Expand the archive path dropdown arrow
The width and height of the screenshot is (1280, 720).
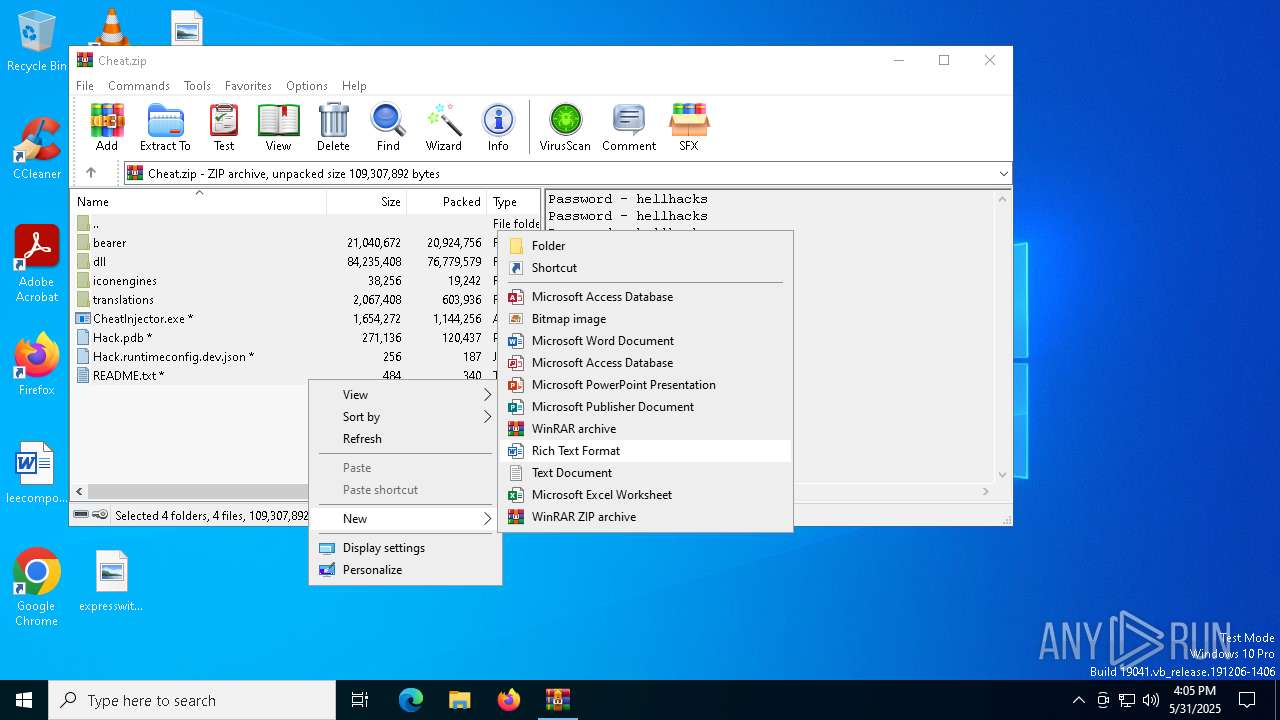tap(1003, 173)
